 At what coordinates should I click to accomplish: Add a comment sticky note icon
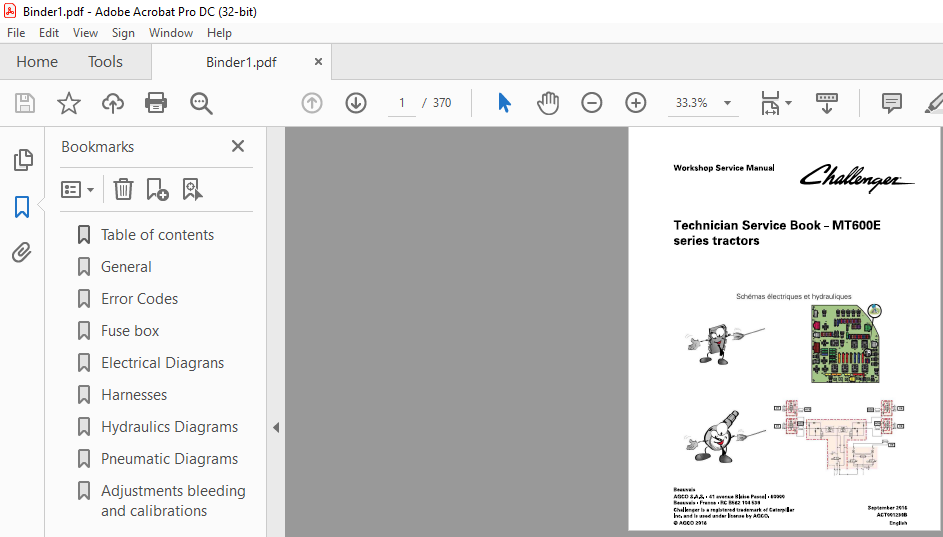tap(891, 103)
